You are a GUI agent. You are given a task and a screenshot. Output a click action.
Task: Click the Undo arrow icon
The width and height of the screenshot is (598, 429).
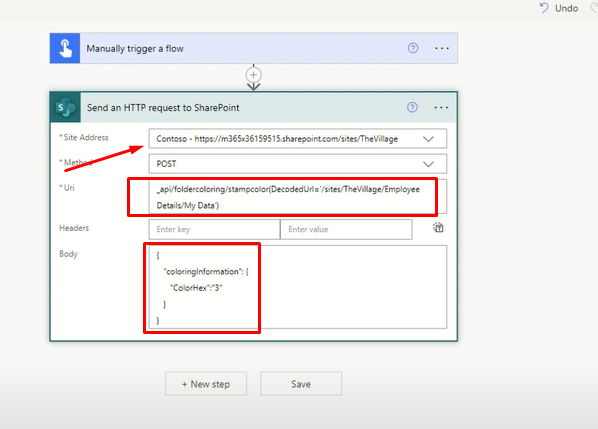click(544, 8)
